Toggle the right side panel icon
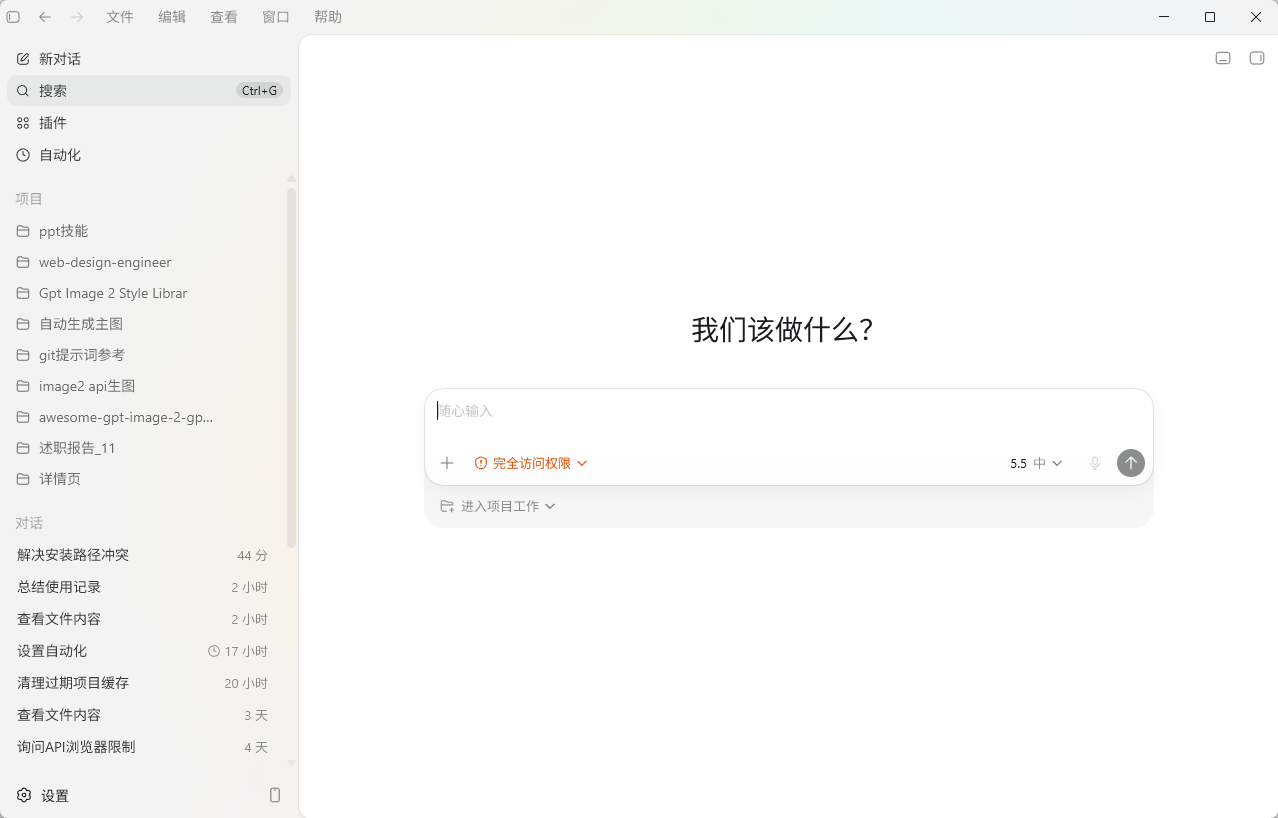 pyautogui.click(x=1257, y=58)
